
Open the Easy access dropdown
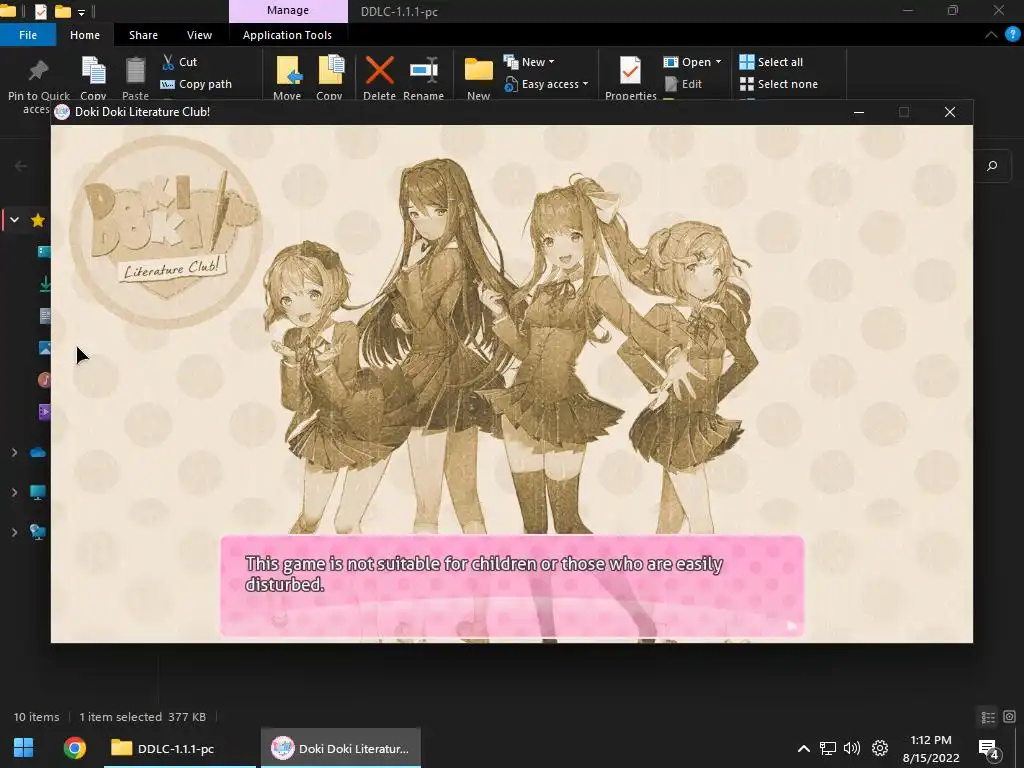(x=546, y=84)
